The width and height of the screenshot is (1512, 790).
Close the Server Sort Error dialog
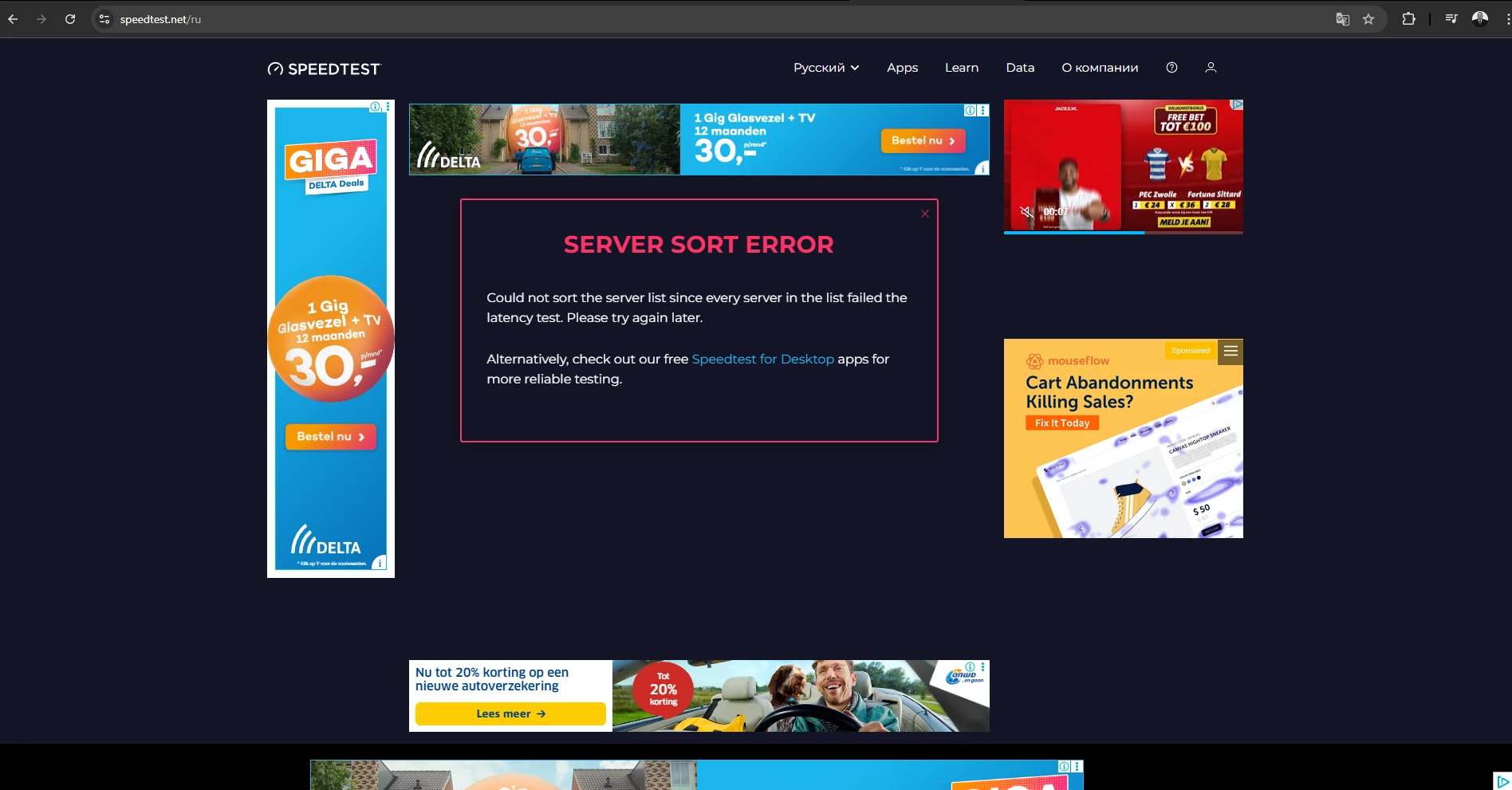coord(925,214)
